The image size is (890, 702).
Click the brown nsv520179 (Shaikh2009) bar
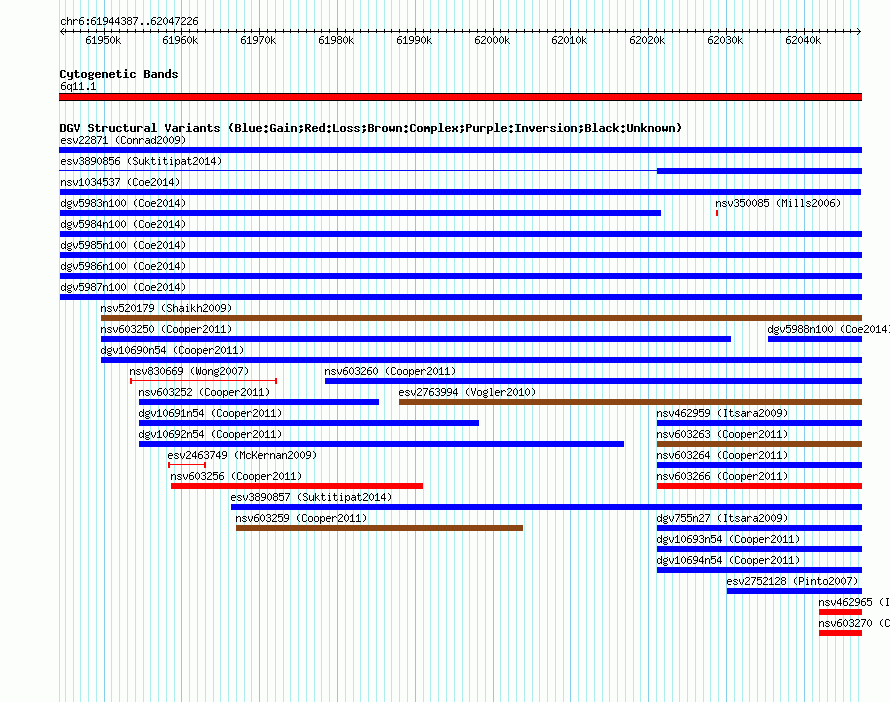[481, 318]
